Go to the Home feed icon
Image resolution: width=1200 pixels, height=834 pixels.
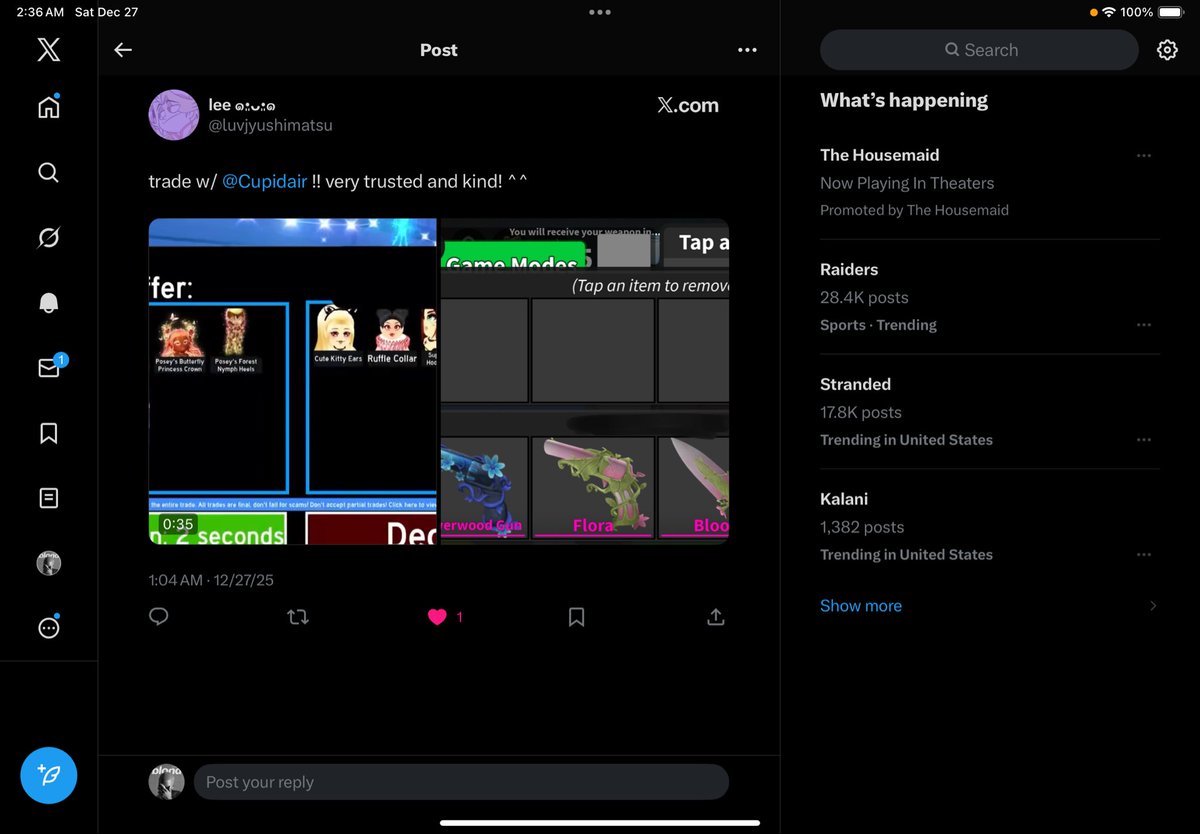pos(48,107)
